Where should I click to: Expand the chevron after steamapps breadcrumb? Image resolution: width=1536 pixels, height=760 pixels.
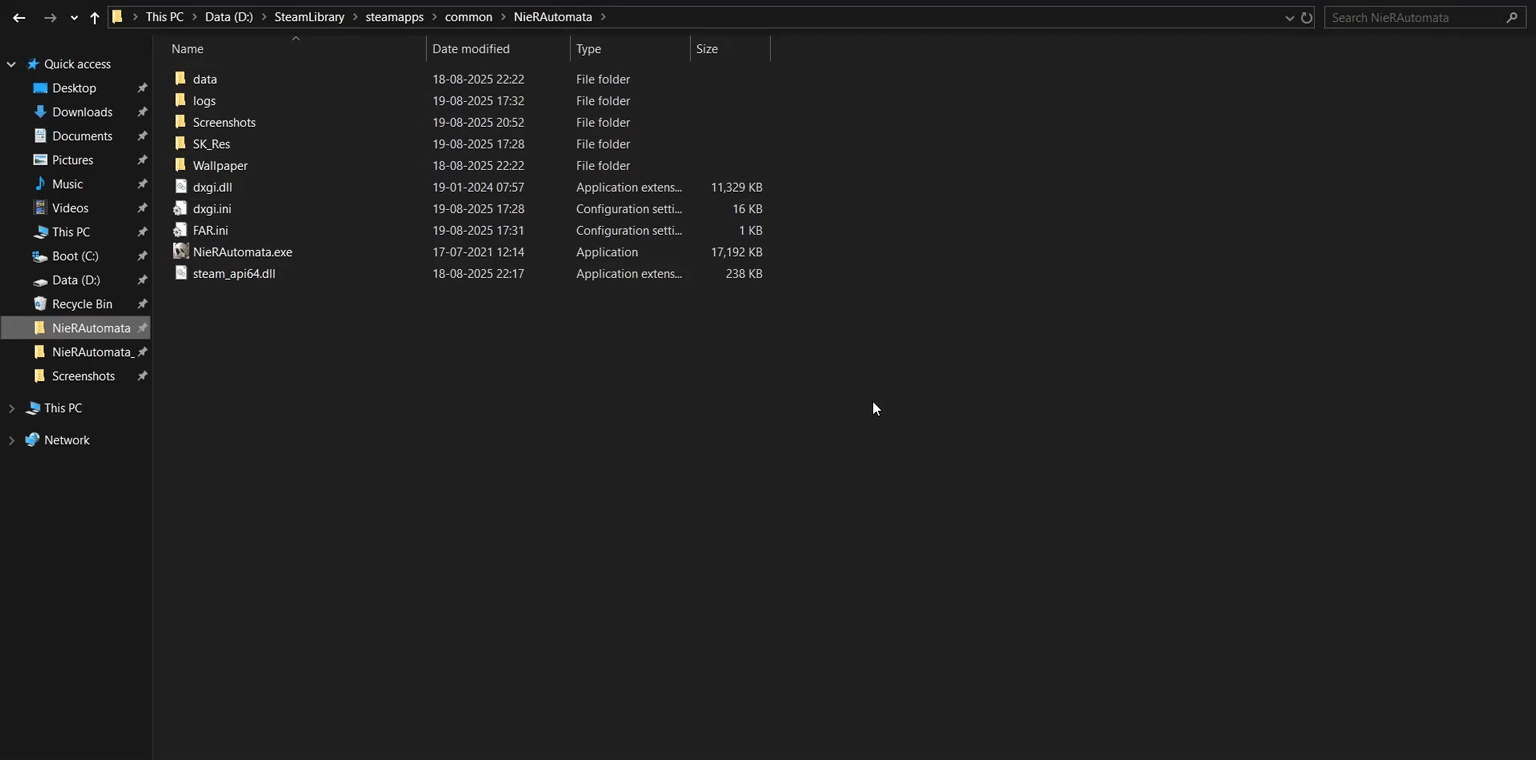(x=434, y=17)
